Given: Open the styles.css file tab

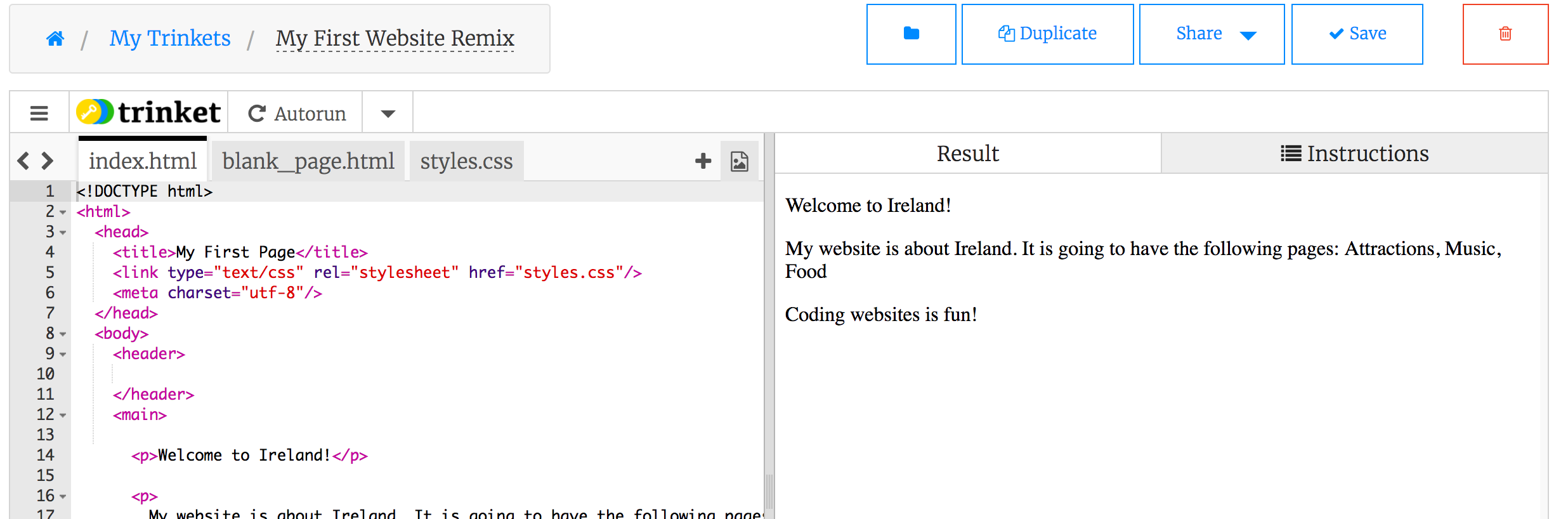Looking at the screenshot, I should [x=466, y=161].
